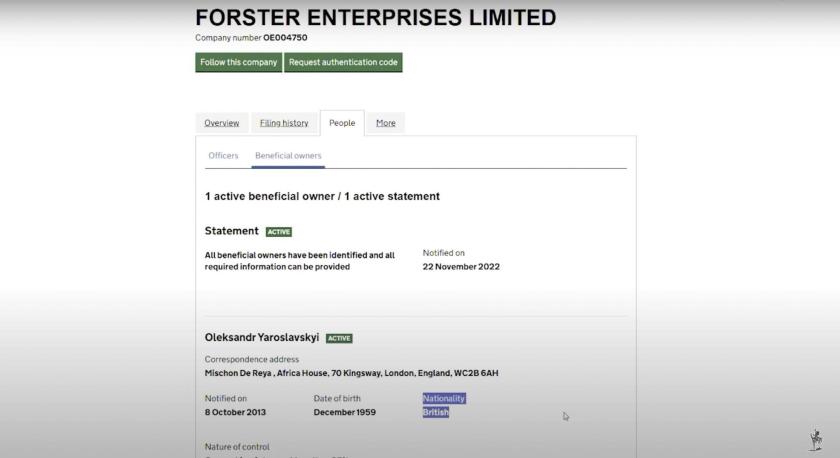Click the highlighted Nationality label
Image resolution: width=840 pixels, height=458 pixels.
tap(444, 398)
